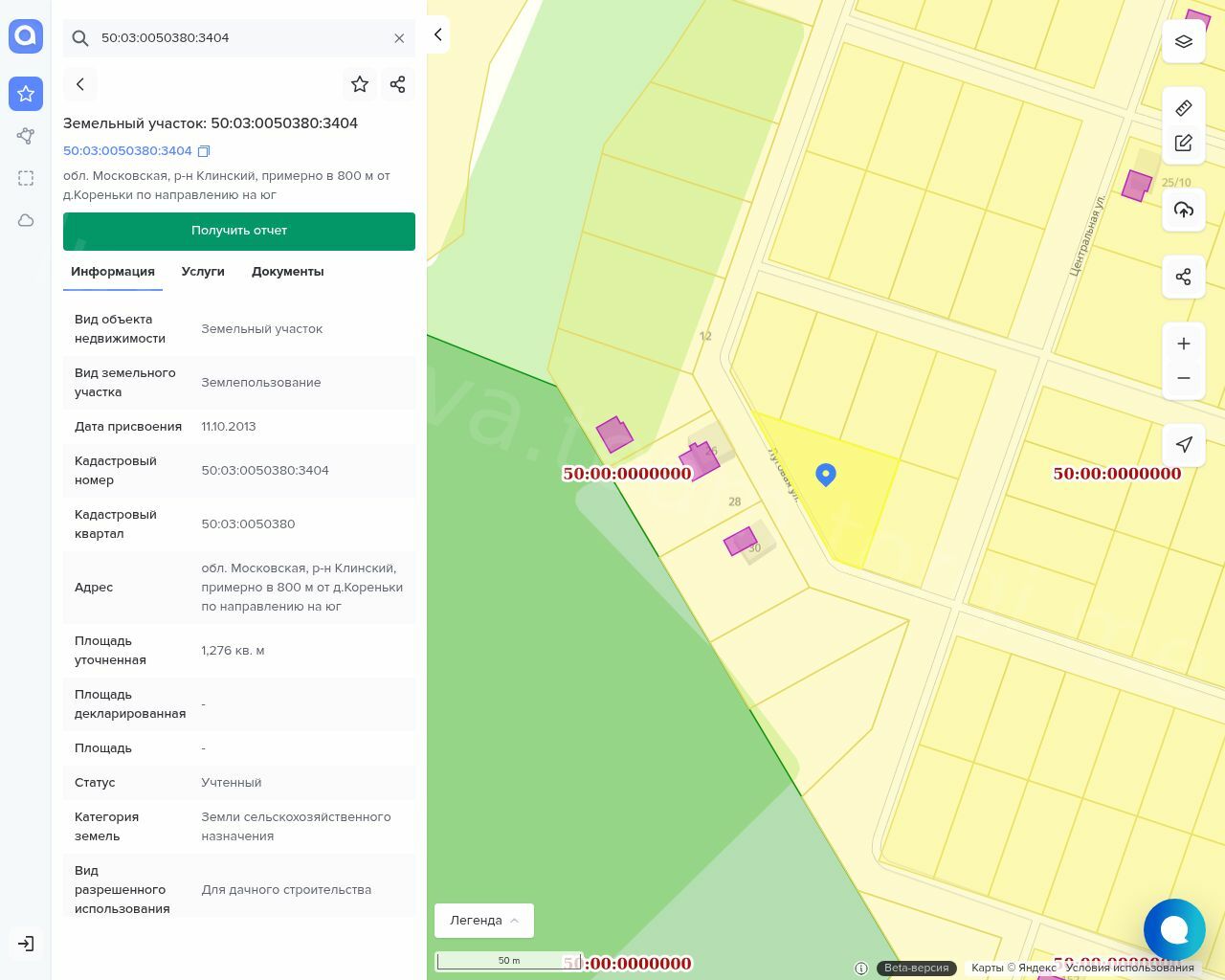Click the Получить отчет button
Image resolution: width=1225 pixels, height=980 pixels.
click(239, 231)
